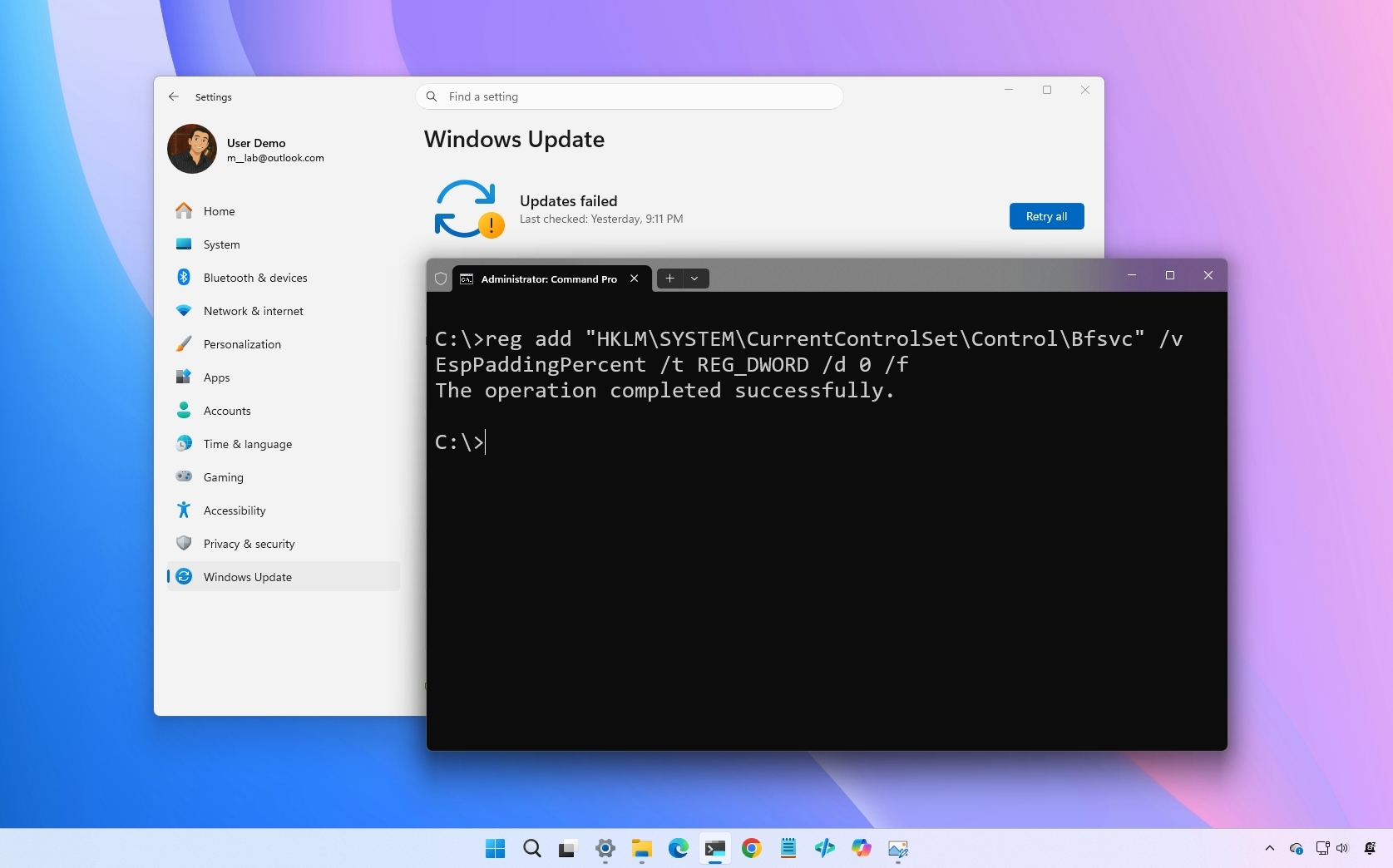This screenshot has width=1393, height=868.
Task: Switch to Terminal in taskbar
Action: click(x=715, y=848)
